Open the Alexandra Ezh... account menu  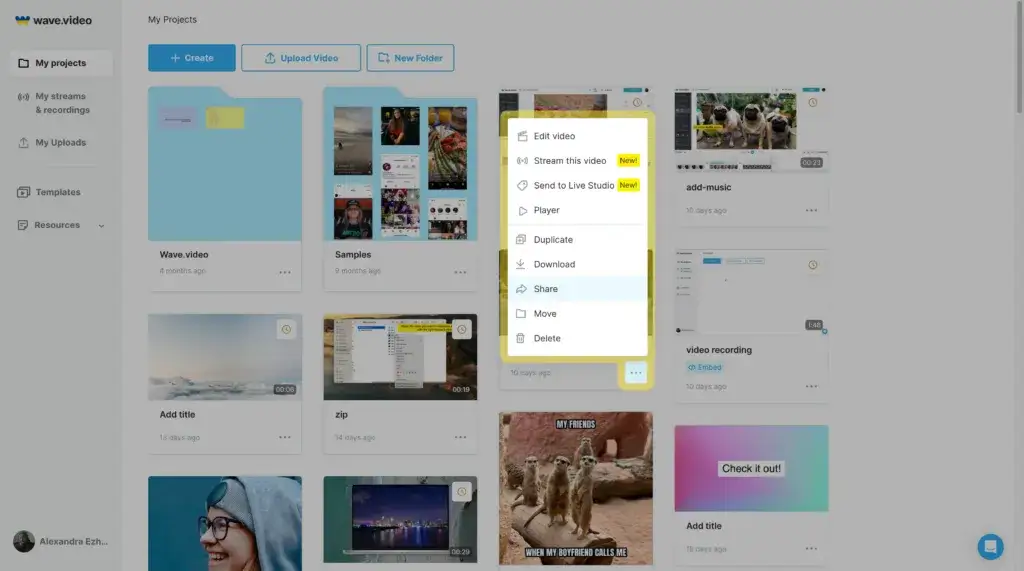pos(61,541)
